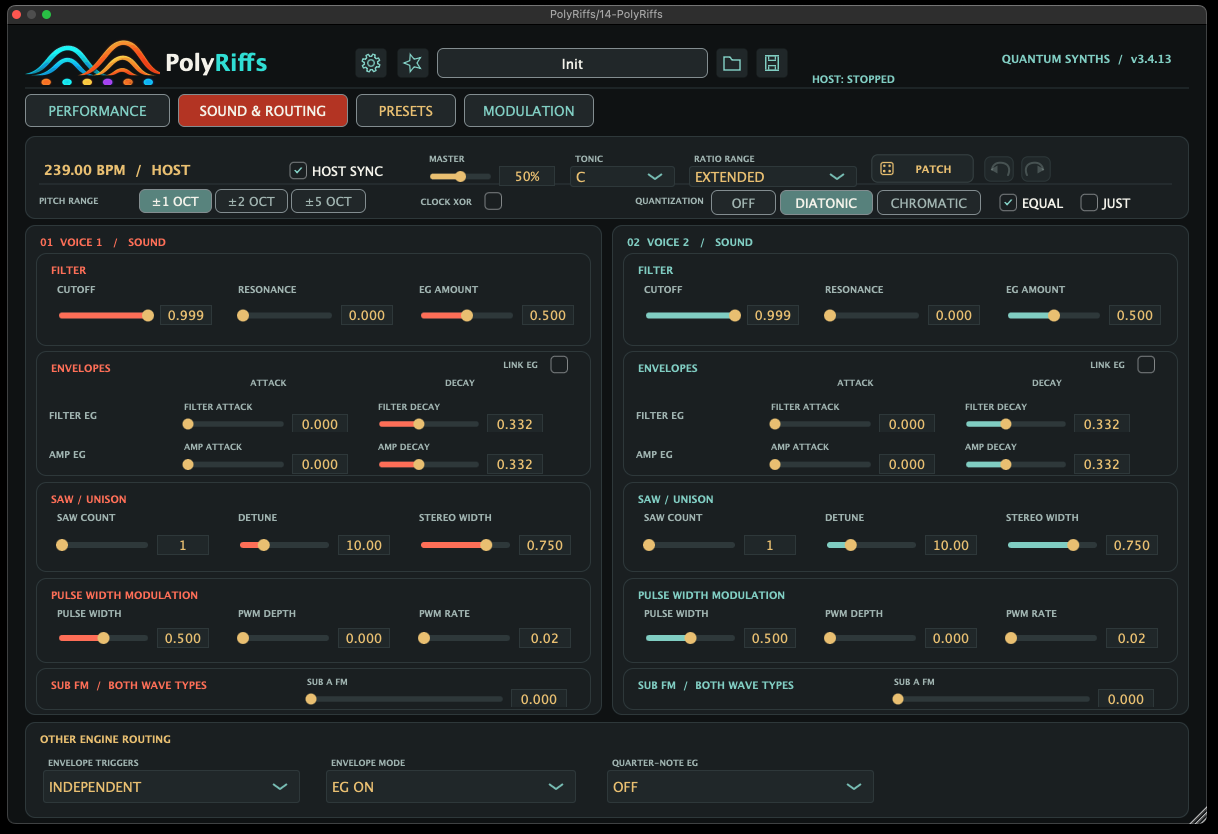Click Voice 1 DETUNE slider
The image size is (1218, 834).
click(x=285, y=545)
